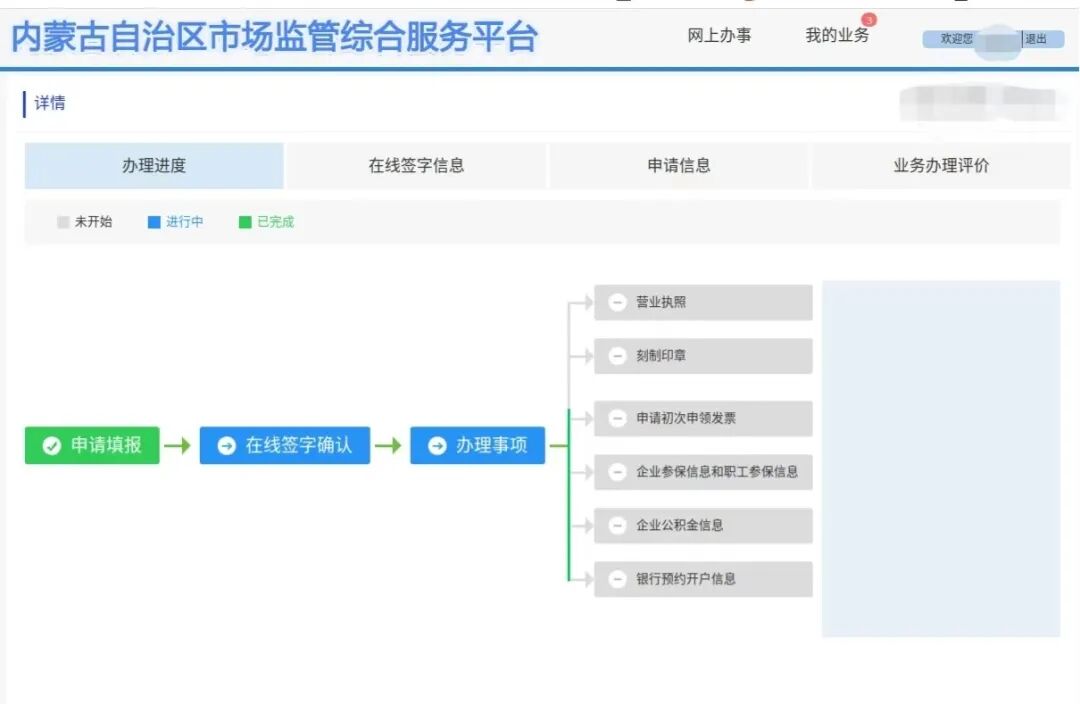The height and width of the screenshot is (704, 1080).
Task: Click the arrow icon inside 在线签字确认 step
Action: [225, 446]
